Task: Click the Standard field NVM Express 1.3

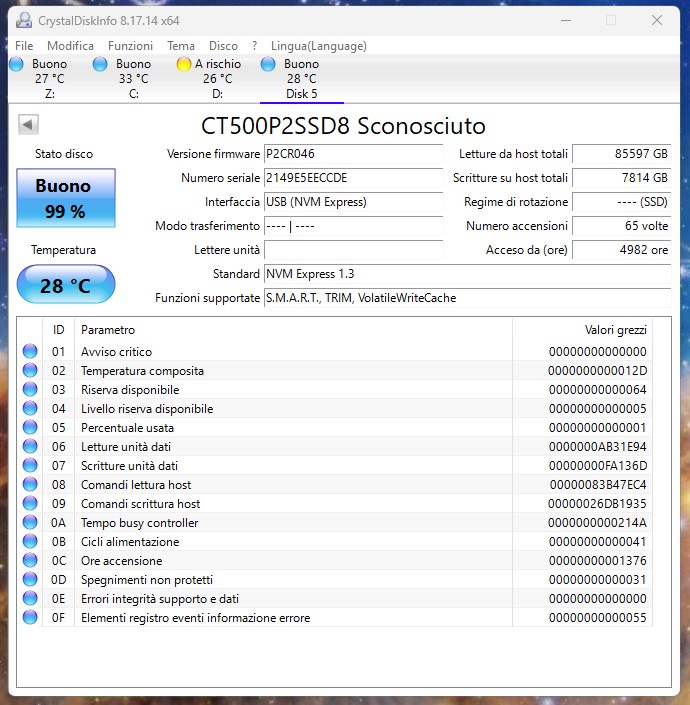Action: pyautogui.click(x=467, y=274)
